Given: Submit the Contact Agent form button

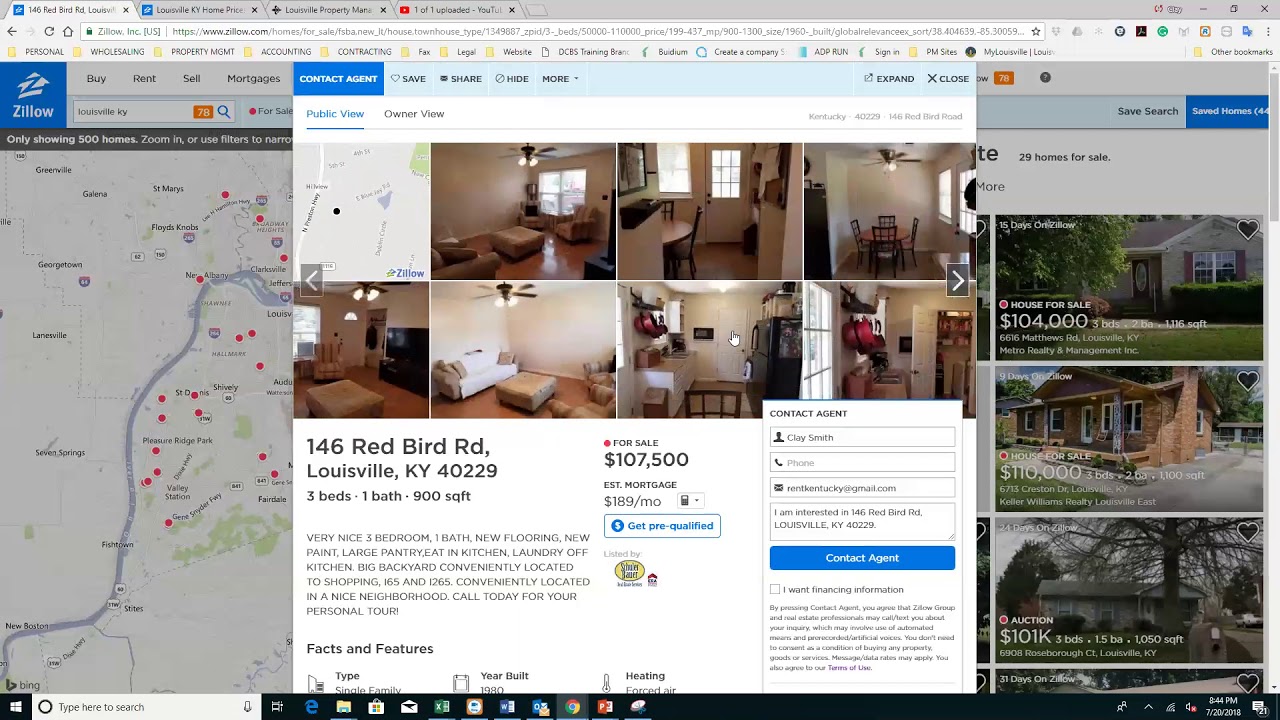Looking at the screenshot, I should point(862,558).
